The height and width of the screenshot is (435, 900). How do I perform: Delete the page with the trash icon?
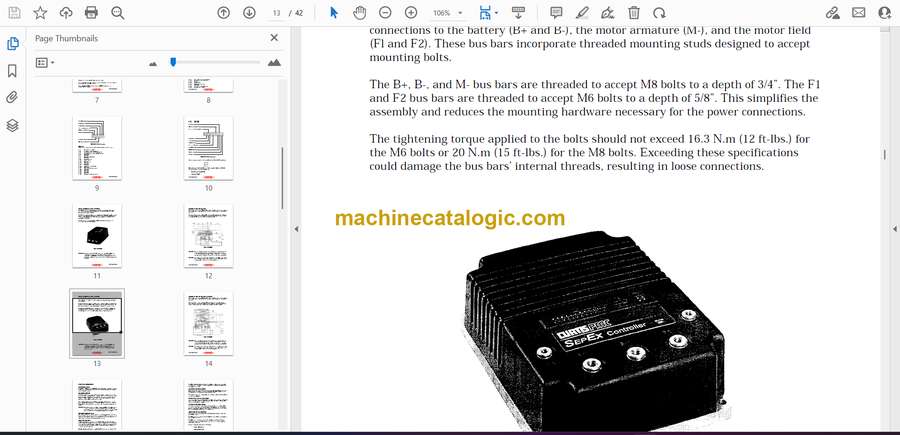[634, 13]
